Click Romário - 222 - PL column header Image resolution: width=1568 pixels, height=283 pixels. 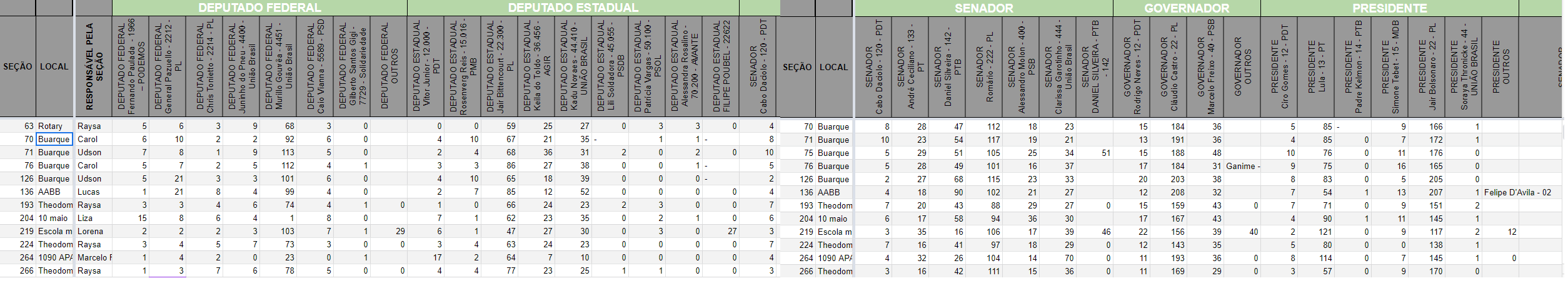pyautogui.click(x=984, y=67)
